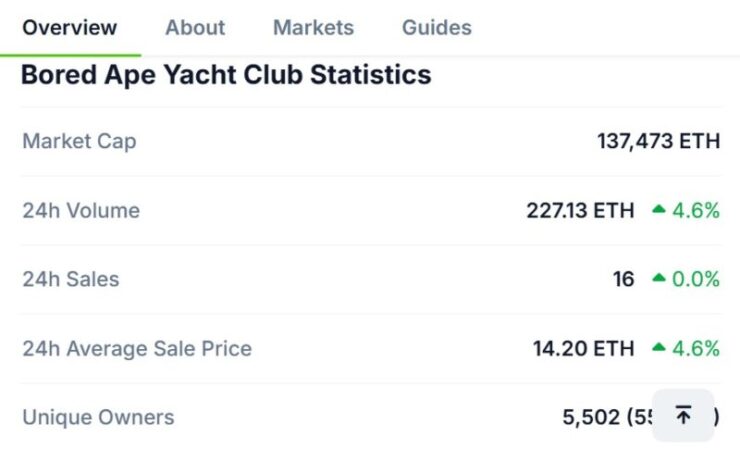Select the 24h Volume label
The width and height of the screenshot is (740, 449).
pos(81,211)
